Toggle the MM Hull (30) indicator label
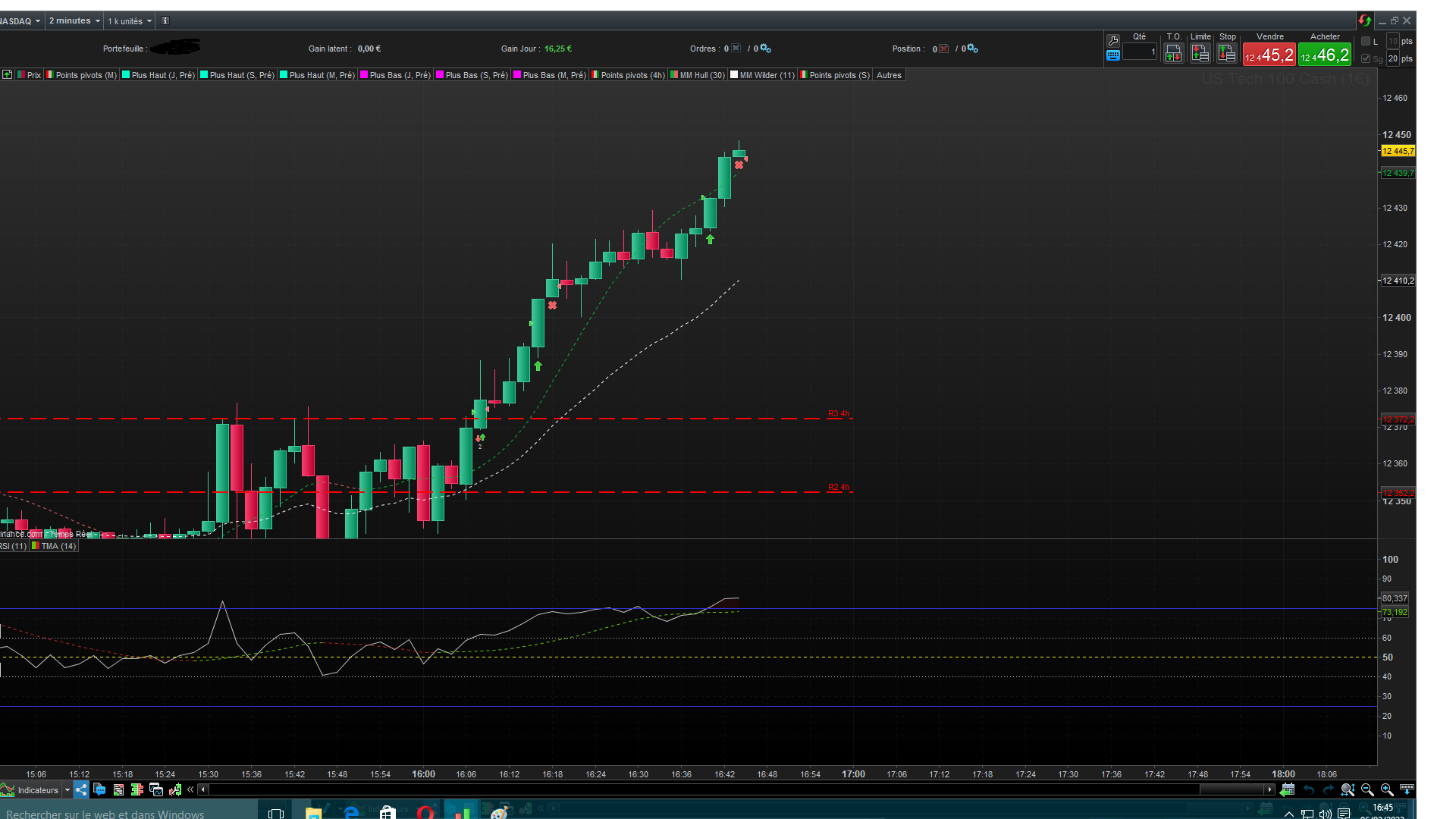The width and height of the screenshot is (1456, 819). [x=701, y=75]
